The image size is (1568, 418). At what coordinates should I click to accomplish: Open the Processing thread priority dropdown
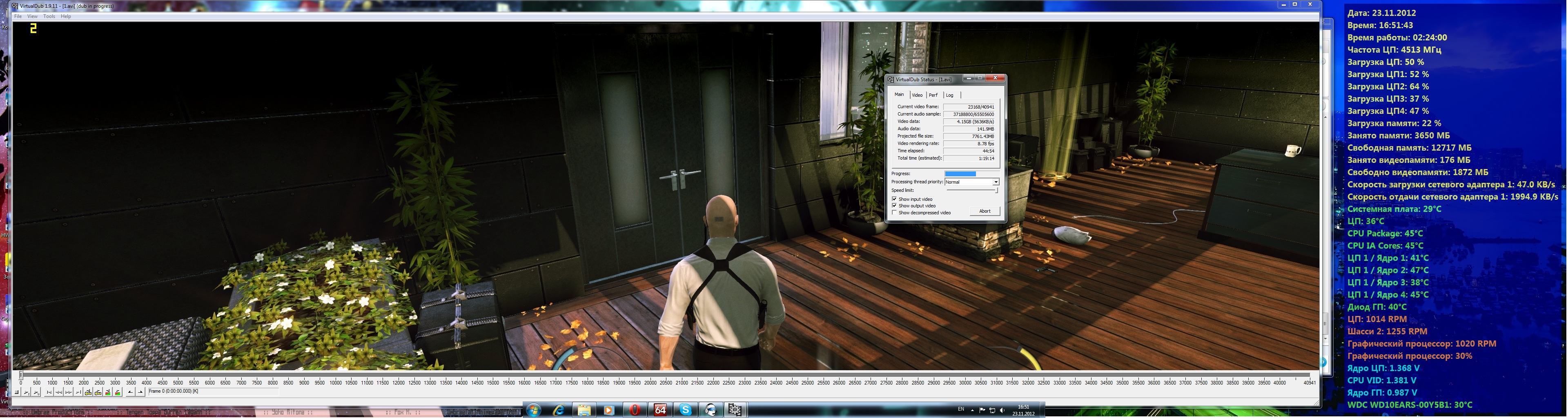pyautogui.click(x=971, y=182)
